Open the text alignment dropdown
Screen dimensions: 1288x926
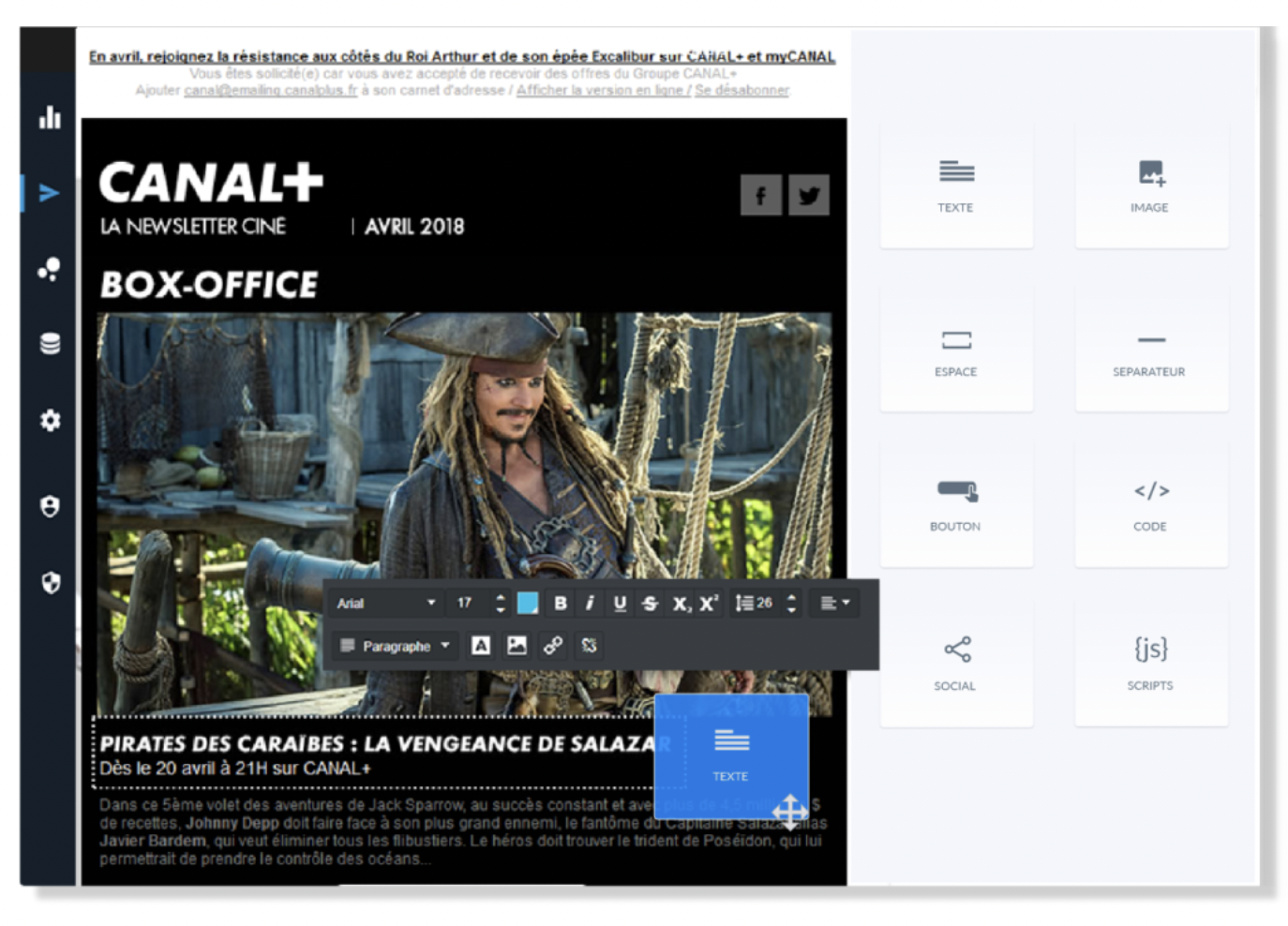[834, 603]
